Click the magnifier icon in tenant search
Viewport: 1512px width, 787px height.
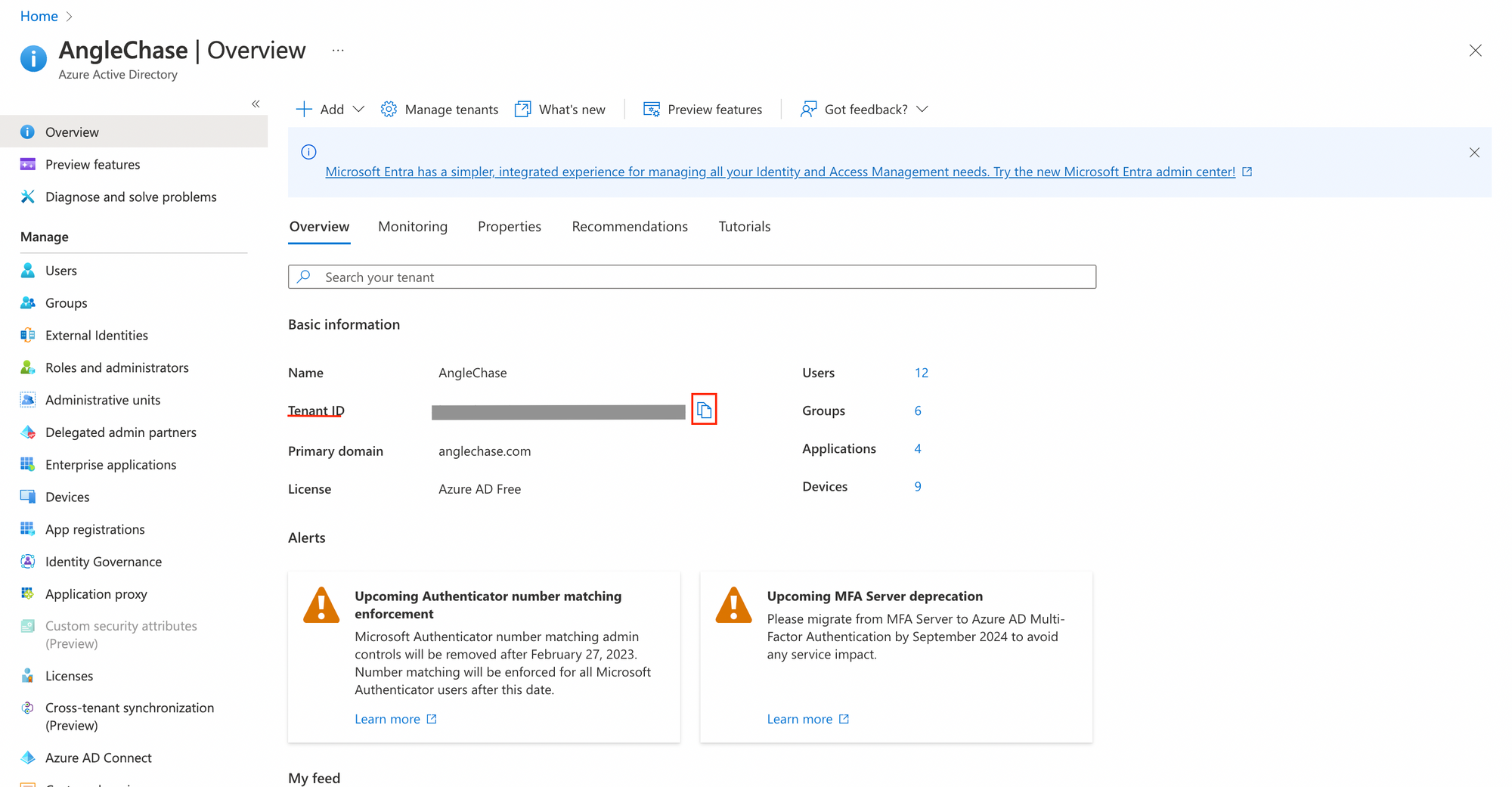(x=304, y=277)
